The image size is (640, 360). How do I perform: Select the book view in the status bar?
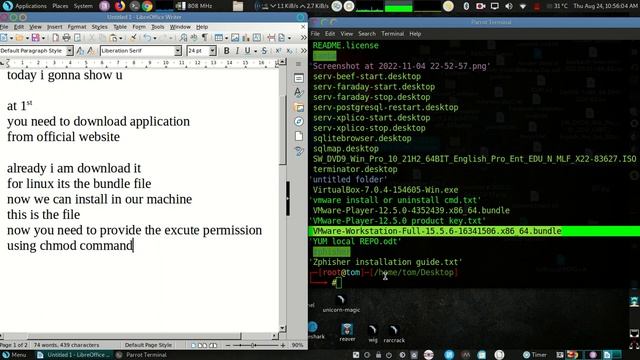213,345
